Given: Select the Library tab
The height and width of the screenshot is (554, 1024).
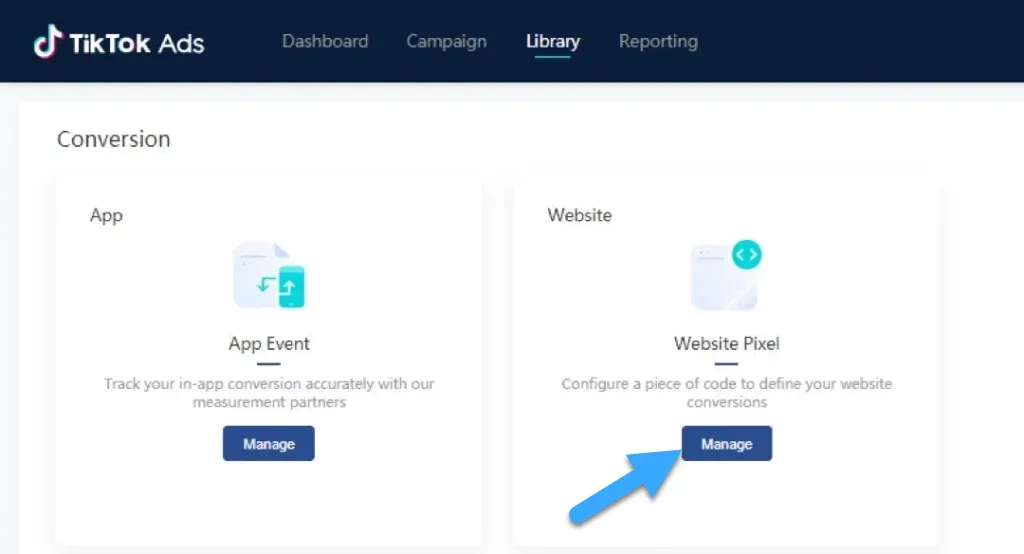Looking at the screenshot, I should tap(553, 42).
